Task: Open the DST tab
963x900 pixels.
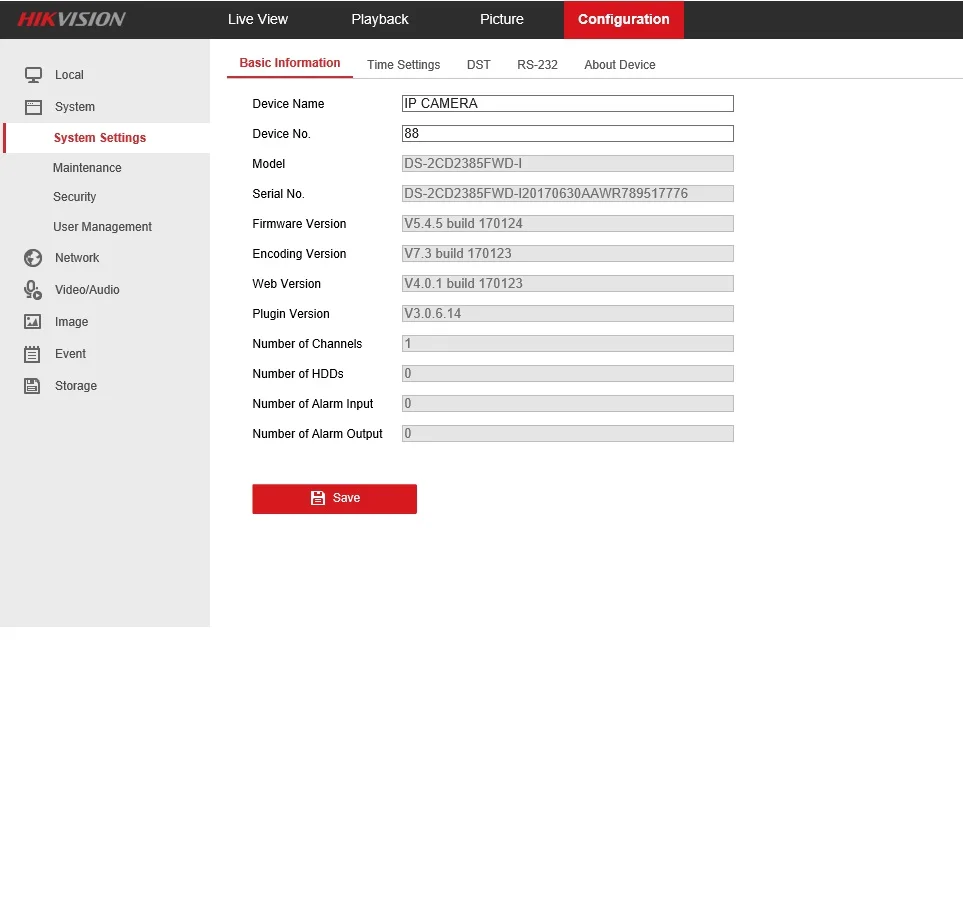Action: (x=478, y=65)
